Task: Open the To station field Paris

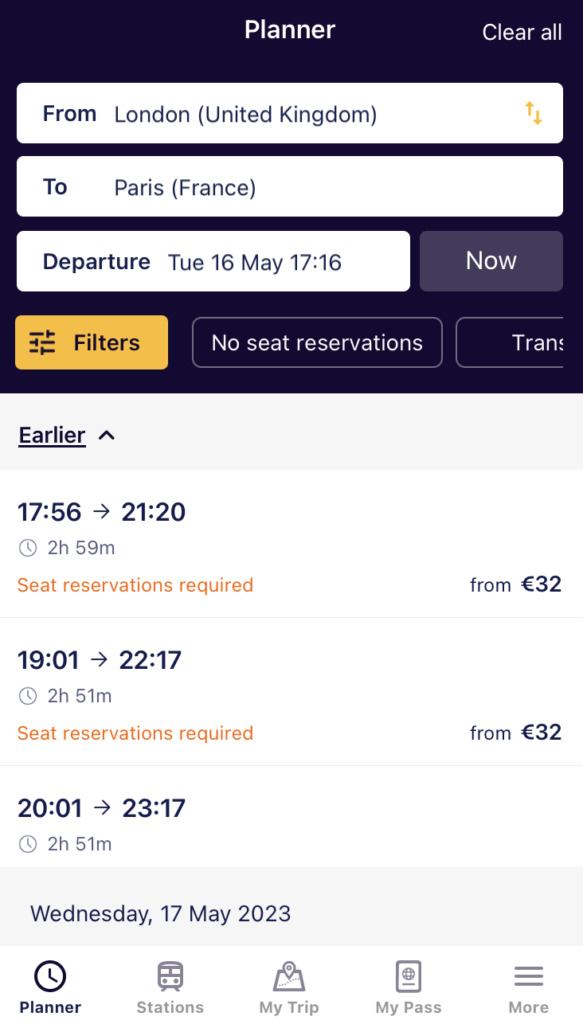Action: (x=290, y=187)
